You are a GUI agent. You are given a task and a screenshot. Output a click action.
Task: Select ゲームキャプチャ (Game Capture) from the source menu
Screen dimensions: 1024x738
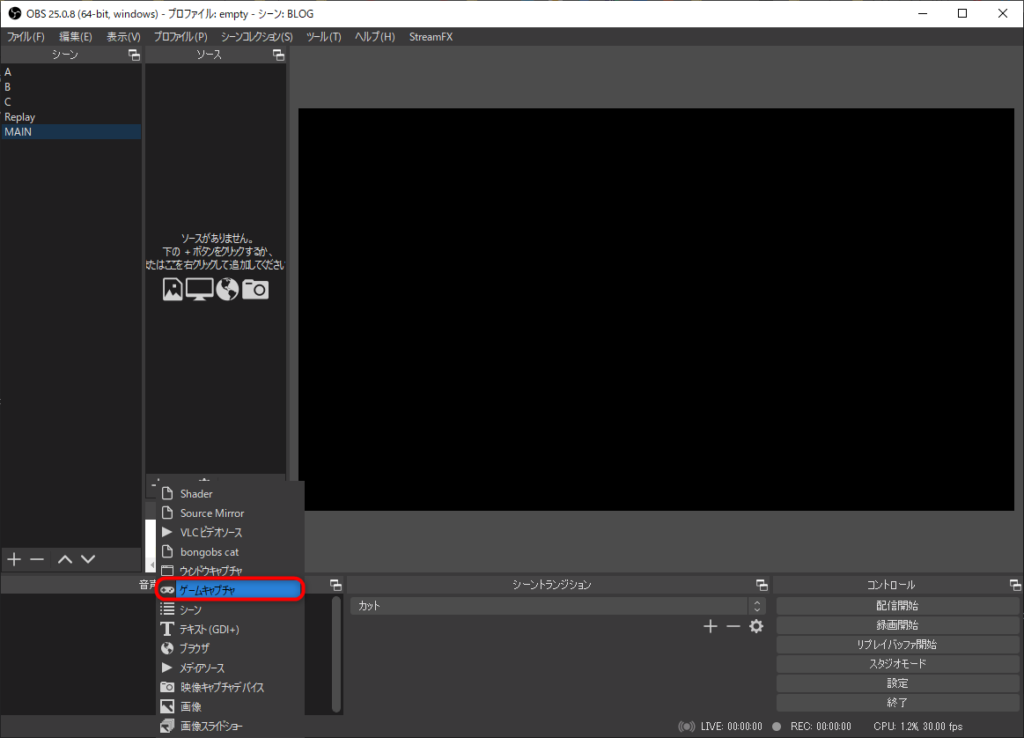[230, 590]
